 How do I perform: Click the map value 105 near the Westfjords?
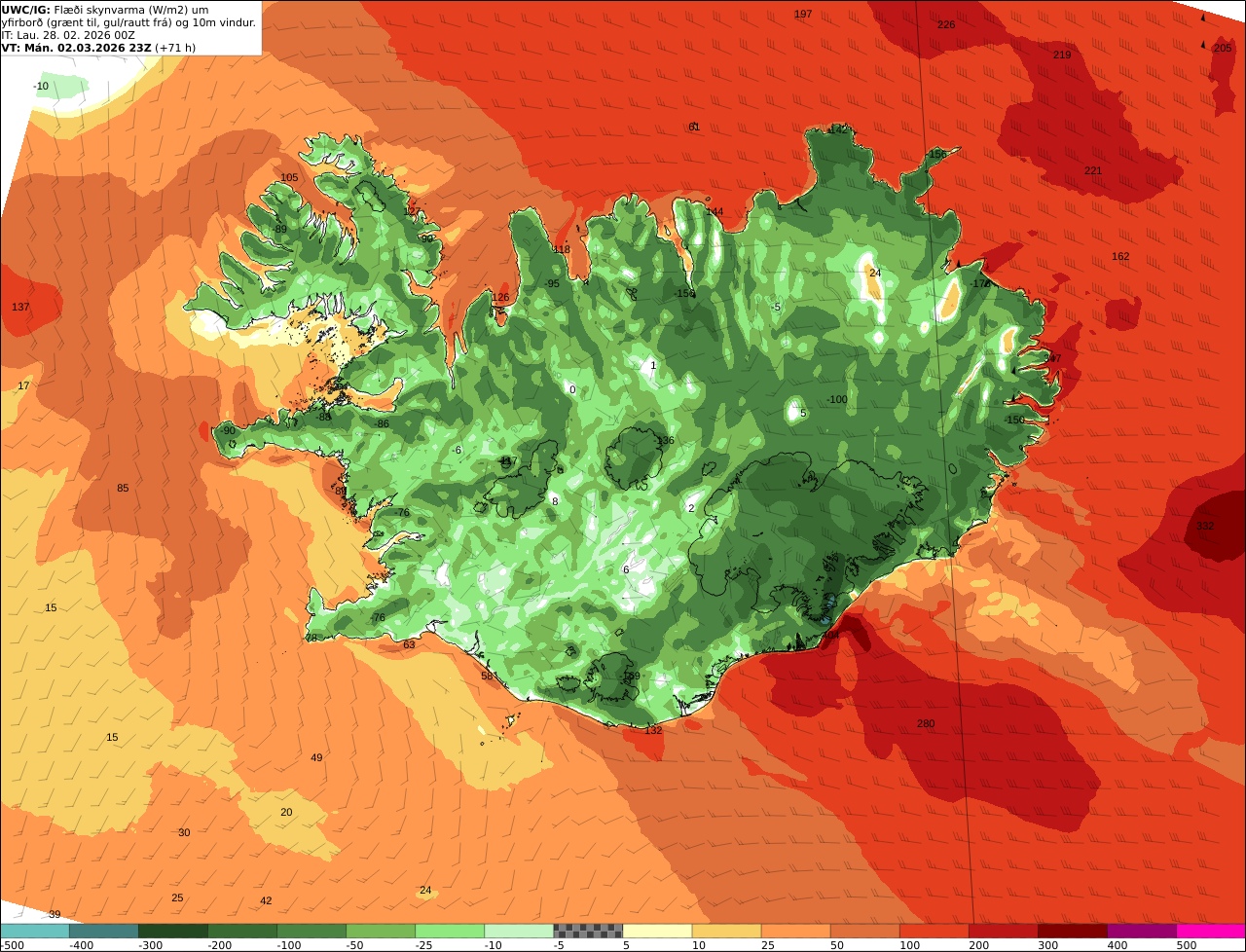tap(289, 177)
